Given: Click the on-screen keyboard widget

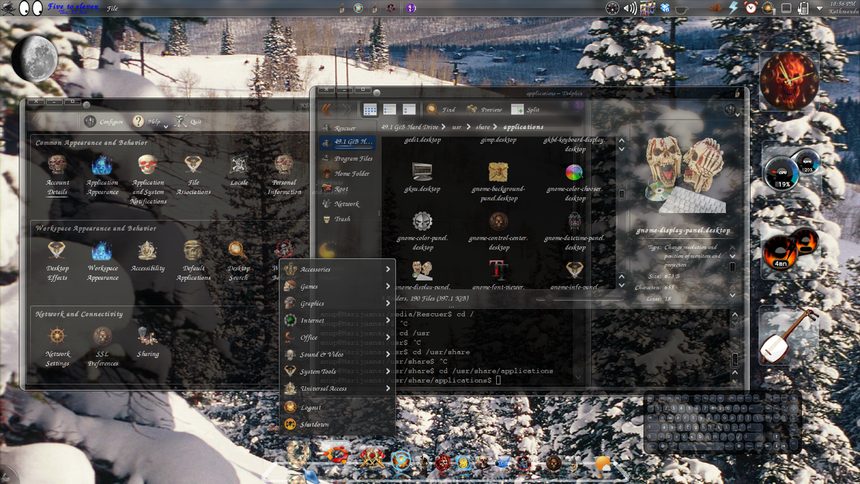Looking at the screenshot, I should [x=723, y=421].
